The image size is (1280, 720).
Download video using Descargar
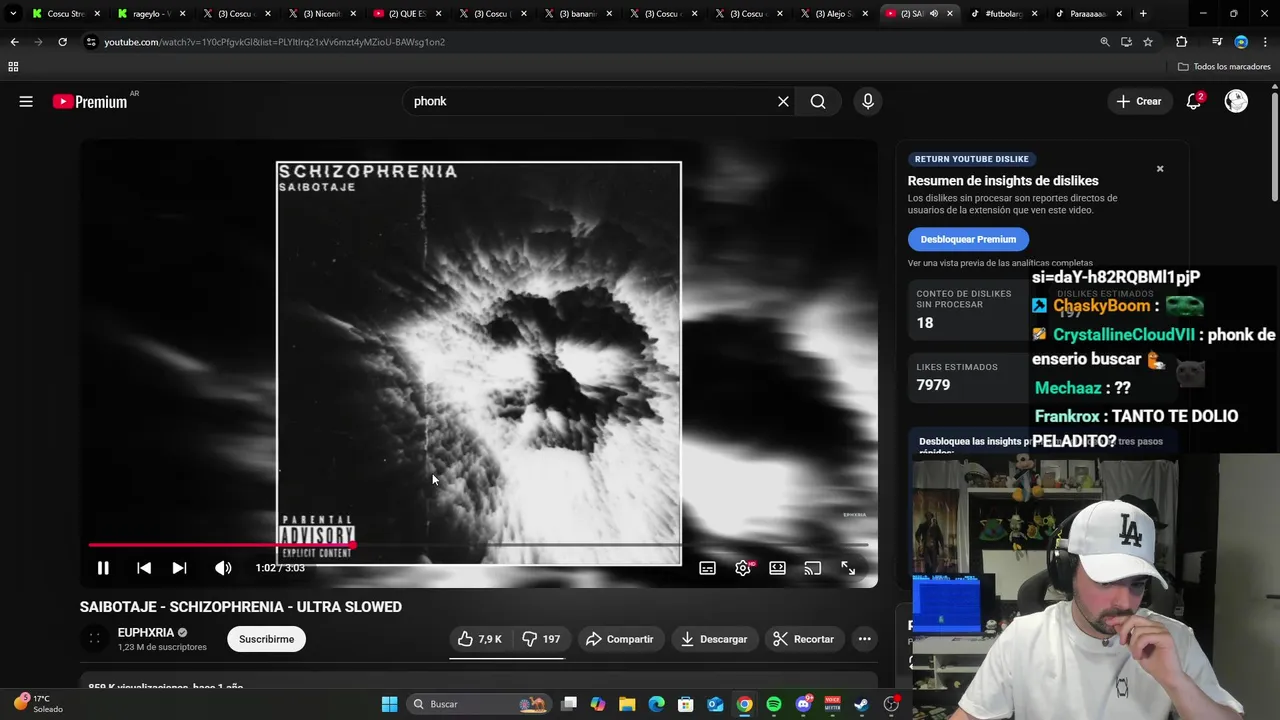(x=714, y=639)
